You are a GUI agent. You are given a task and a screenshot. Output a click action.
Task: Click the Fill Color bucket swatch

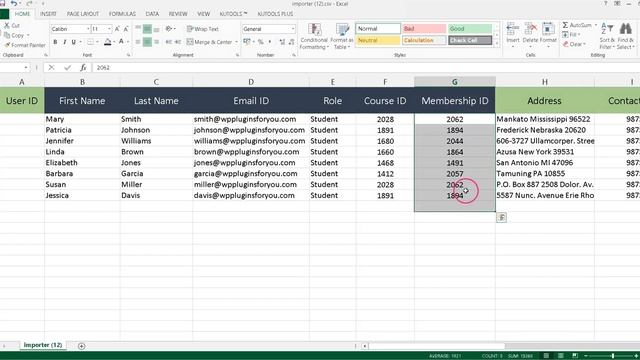point(107,42)
